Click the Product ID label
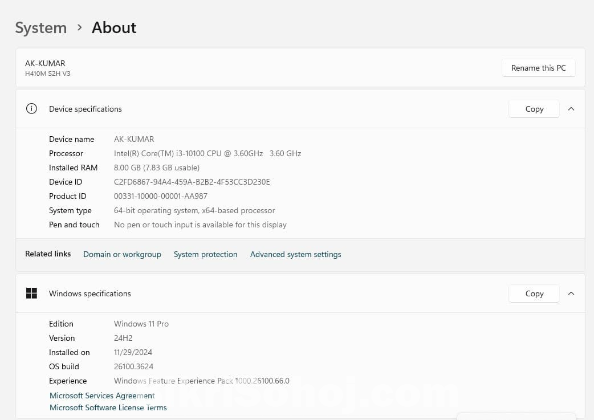This screenshot has height=420, width=594. 67,196
